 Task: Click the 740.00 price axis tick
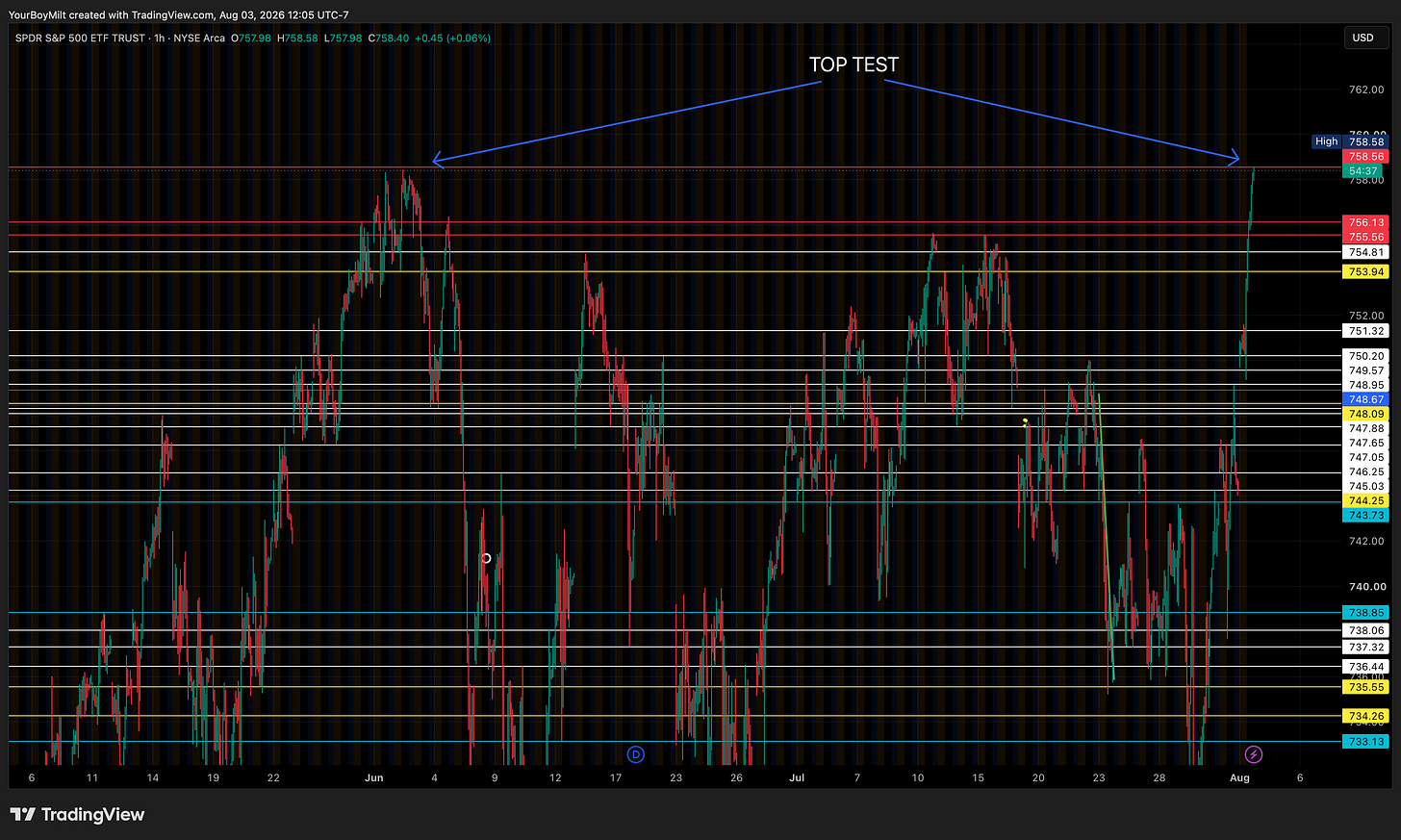(1366, 586)
